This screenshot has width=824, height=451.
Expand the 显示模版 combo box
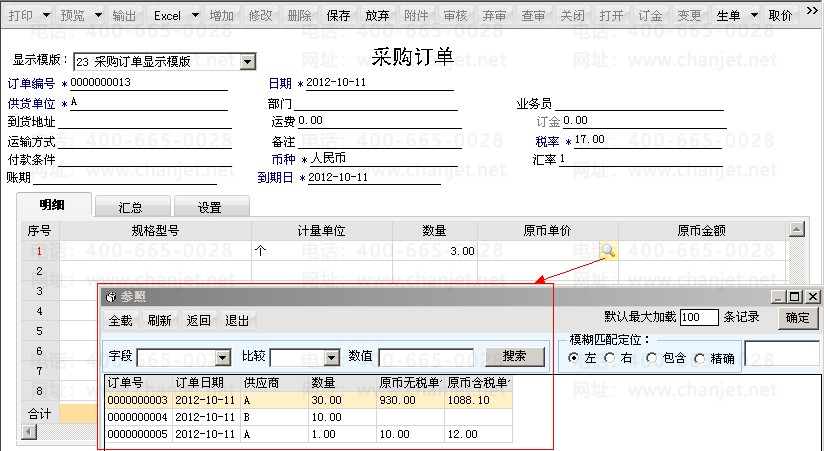pos(248,62)
